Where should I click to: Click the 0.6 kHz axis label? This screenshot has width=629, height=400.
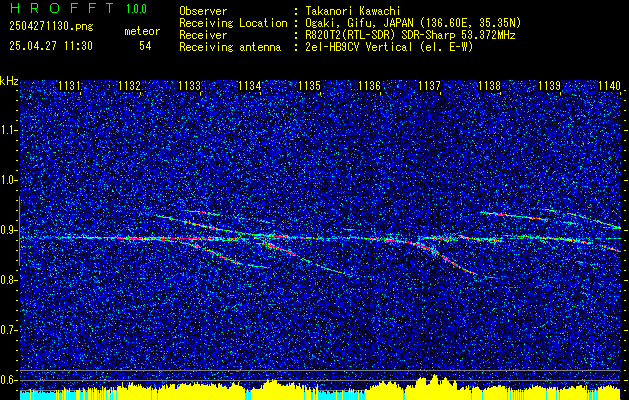point(9,380)
